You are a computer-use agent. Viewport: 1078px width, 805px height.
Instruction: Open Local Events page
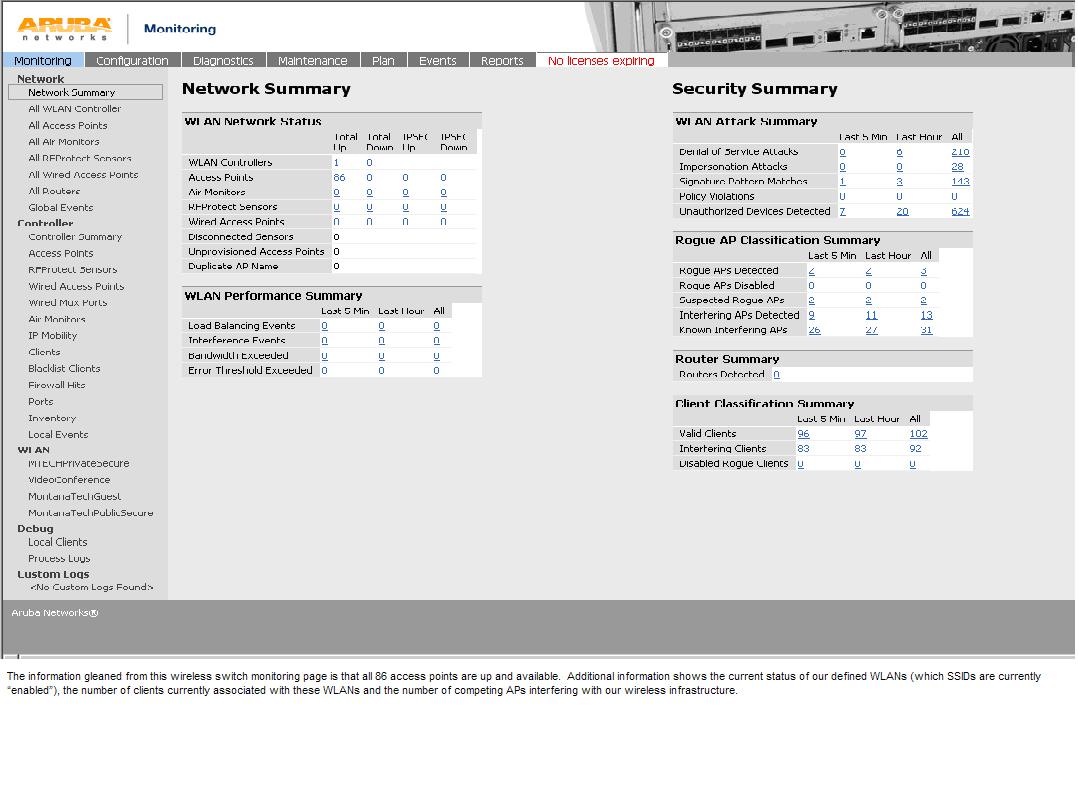[58, 434]
